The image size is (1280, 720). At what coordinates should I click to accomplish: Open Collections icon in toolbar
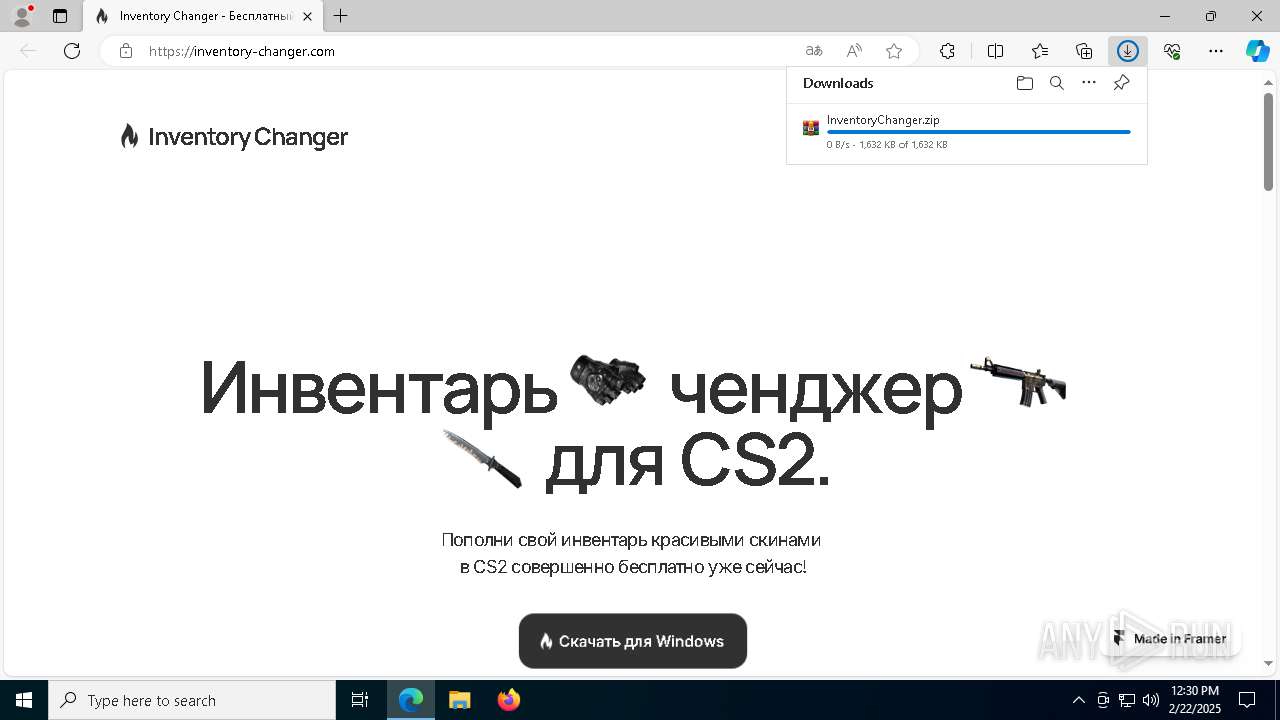[1084, 51]
